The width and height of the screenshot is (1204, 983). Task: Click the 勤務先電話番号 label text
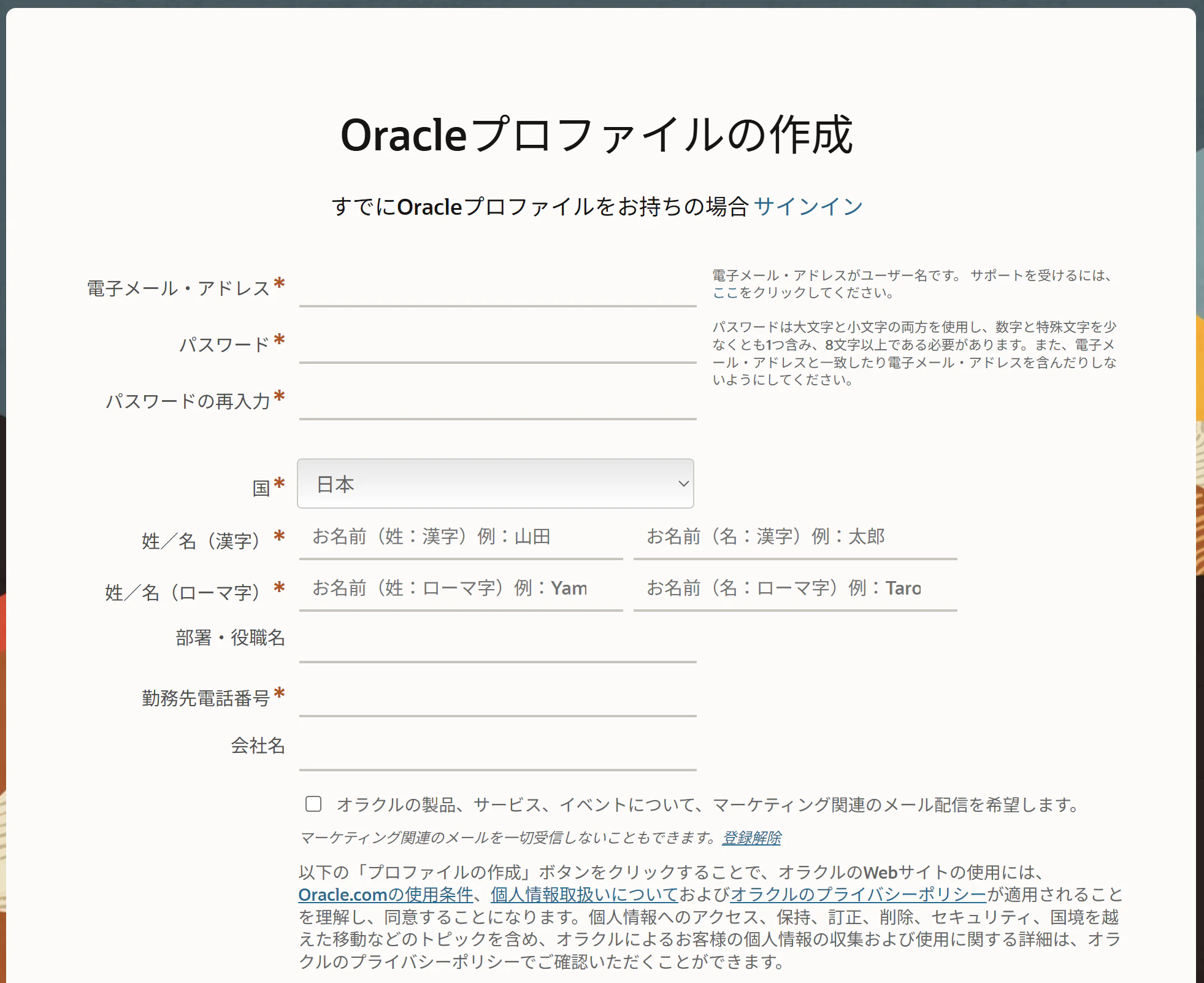point(206,698)
